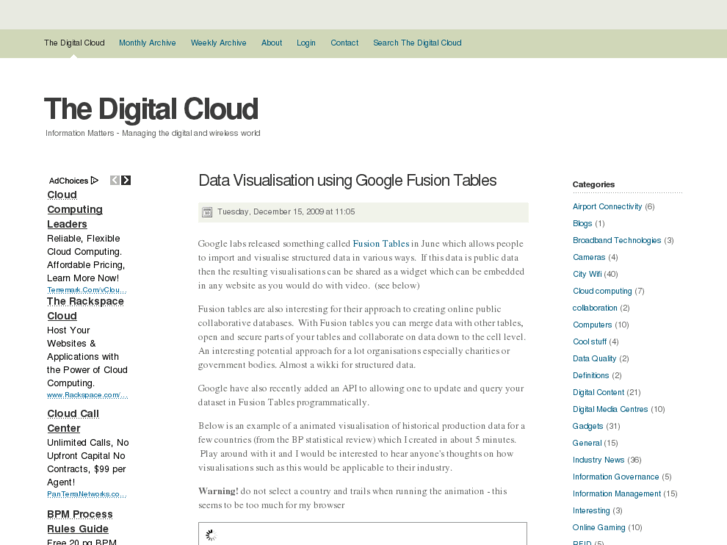Select Digital Media Centres category
The width and height of the screenshot is (727, 545).
pyautogui.click(x=610, y=409)
